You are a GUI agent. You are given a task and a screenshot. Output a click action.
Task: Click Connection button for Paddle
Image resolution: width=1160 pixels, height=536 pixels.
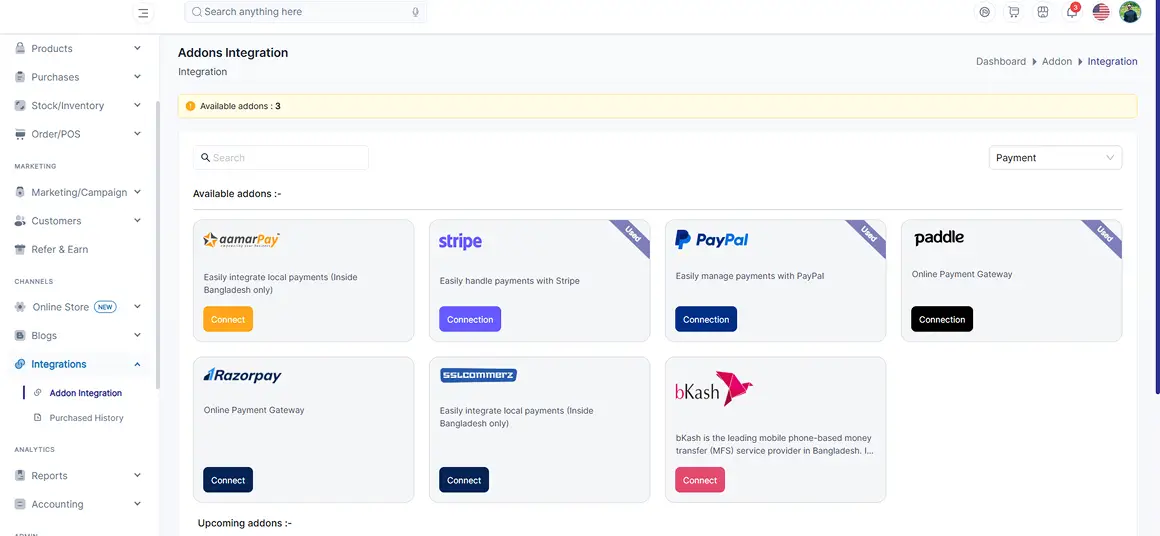click(942, 319)
